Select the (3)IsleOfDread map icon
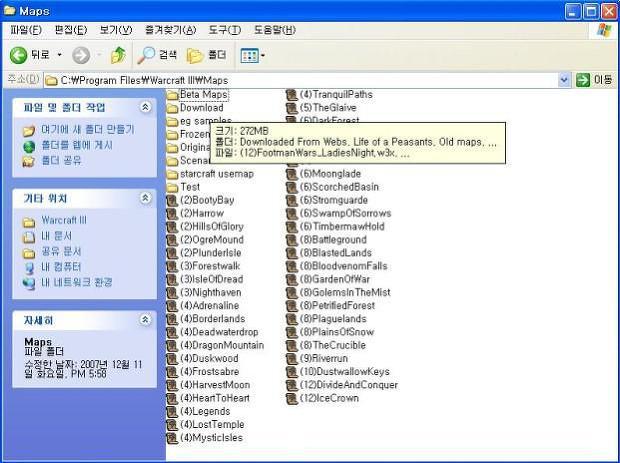This screenshot has height=463, width=620. click(x=172, y=280)
